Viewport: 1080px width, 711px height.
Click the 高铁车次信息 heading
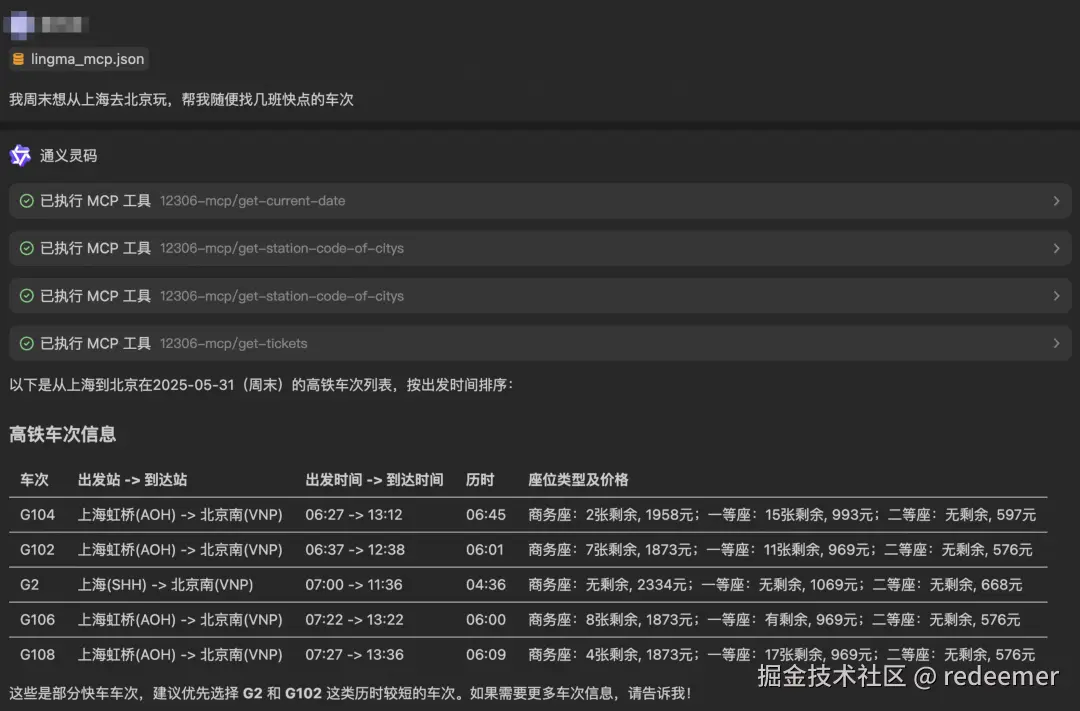[63, 434]
